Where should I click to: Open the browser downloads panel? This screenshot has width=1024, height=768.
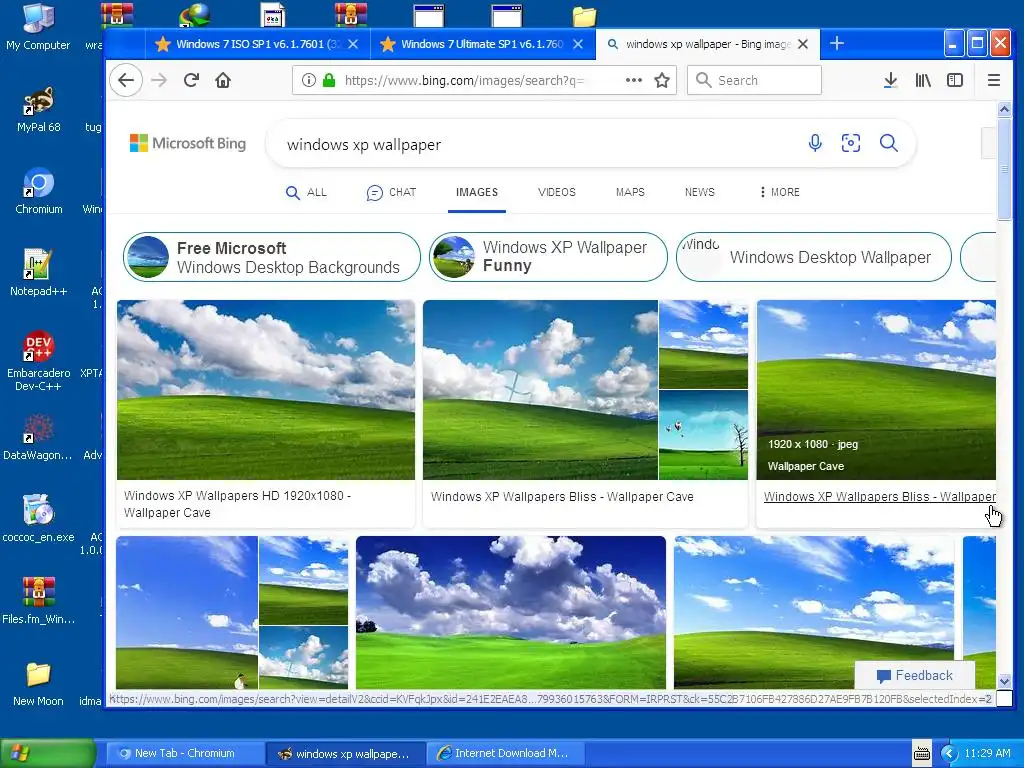pos(890,80)
